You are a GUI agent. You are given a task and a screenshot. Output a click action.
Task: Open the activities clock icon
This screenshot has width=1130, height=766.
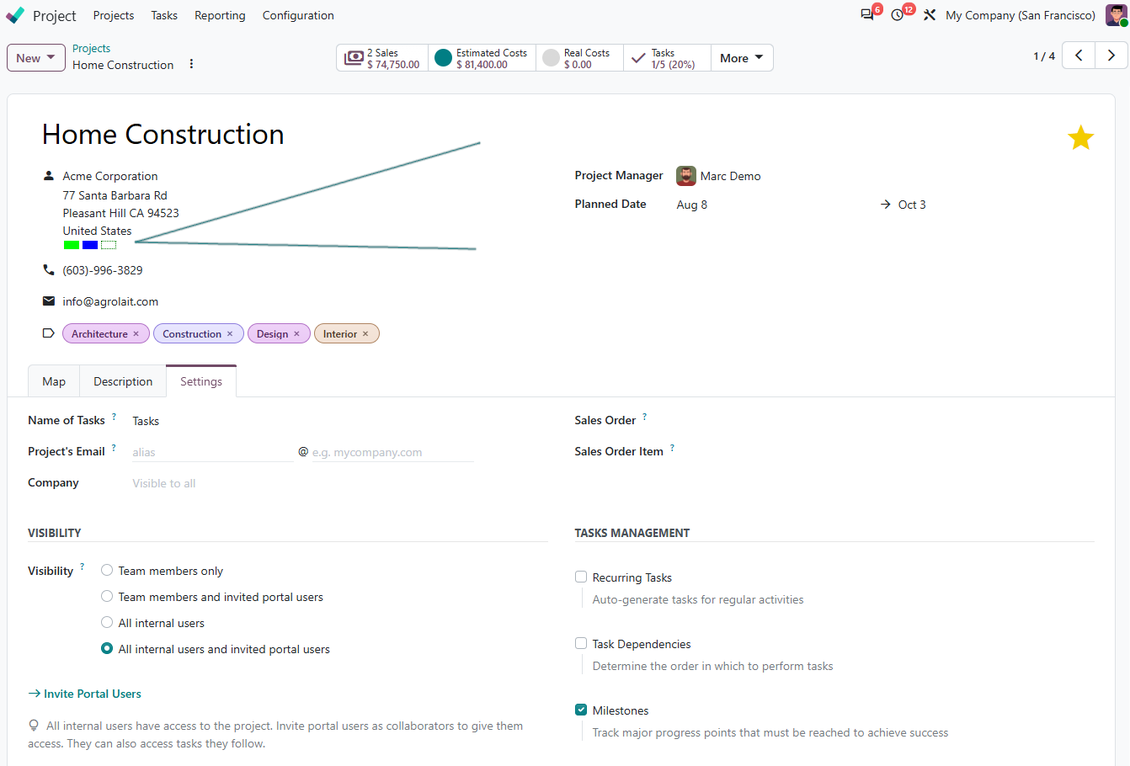click(897, 15)
